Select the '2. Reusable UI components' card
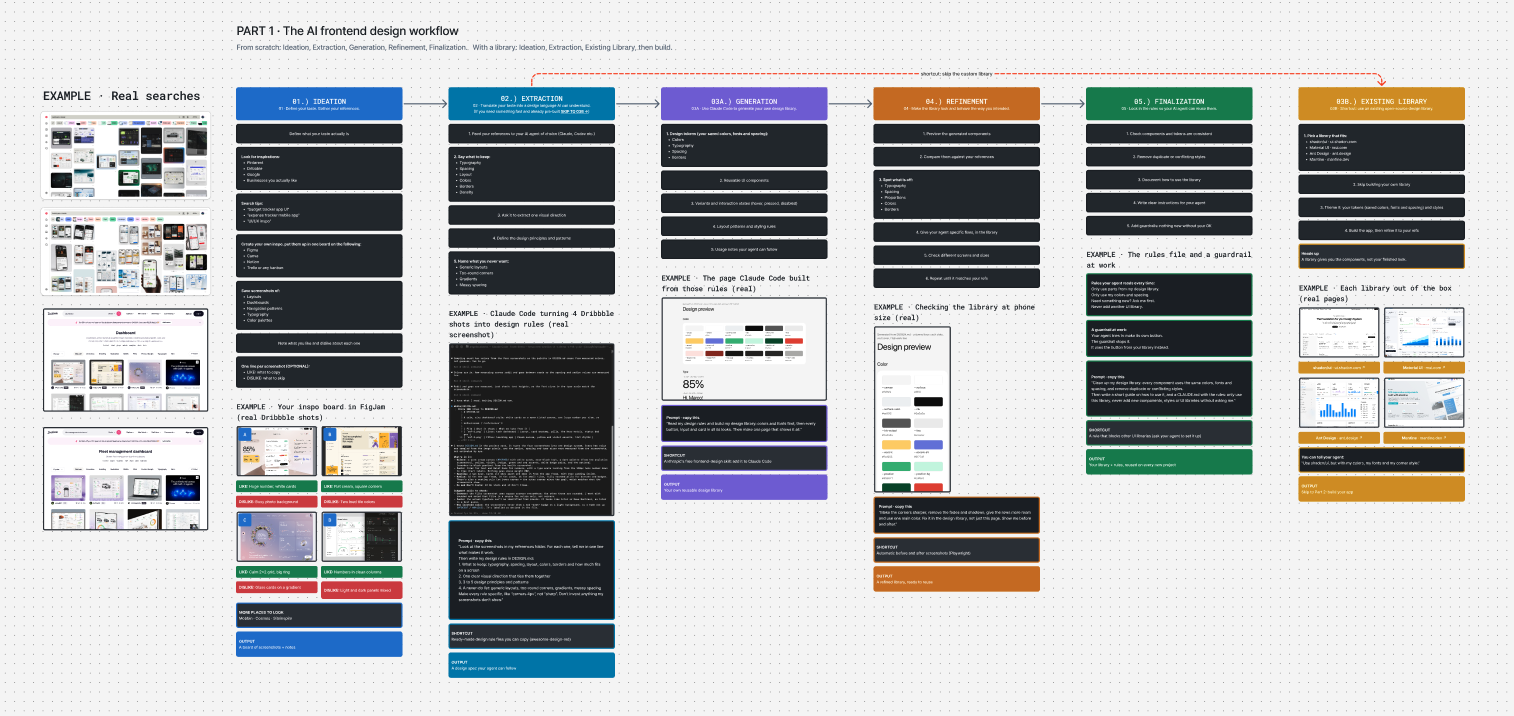The height and width of the screenshot is (716, 1514). pos(744,180)
